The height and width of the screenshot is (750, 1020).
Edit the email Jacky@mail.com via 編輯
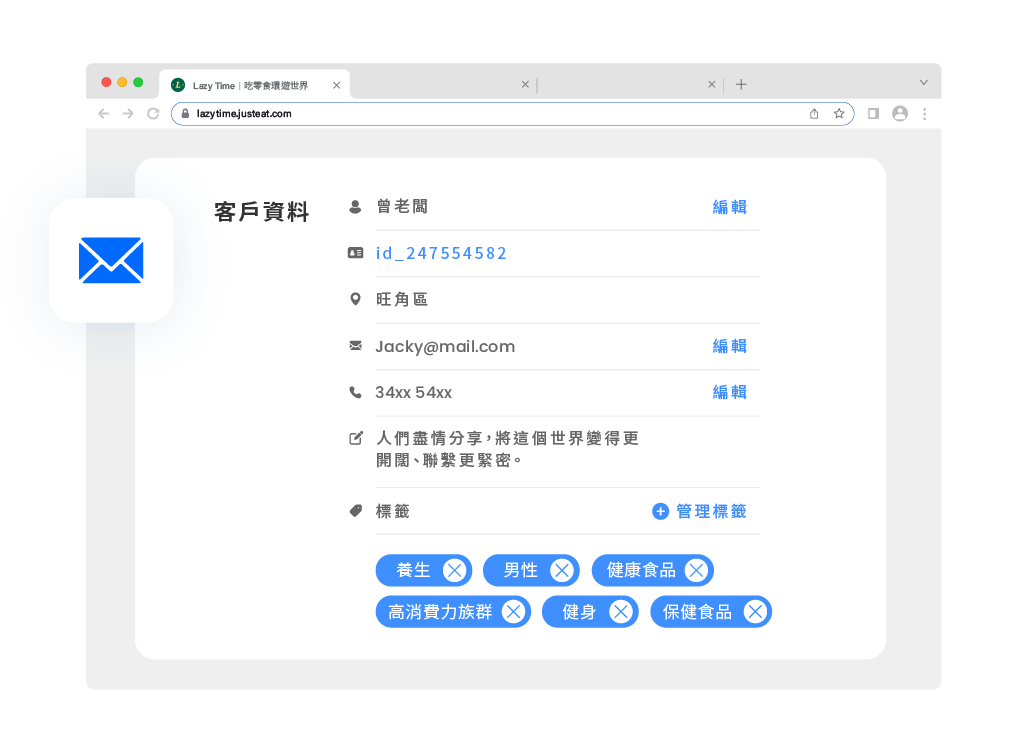[x=729, y=346]
